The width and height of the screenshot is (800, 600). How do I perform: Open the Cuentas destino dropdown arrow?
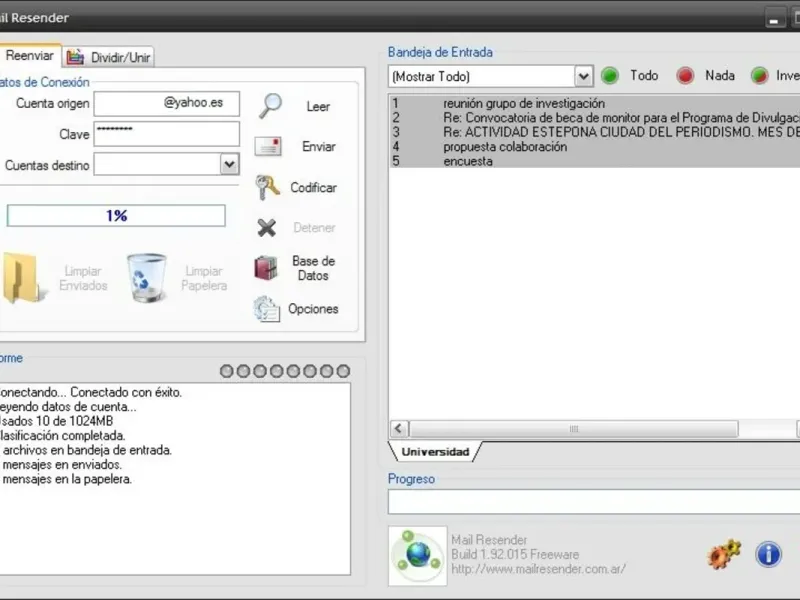[x=230, y=164]
